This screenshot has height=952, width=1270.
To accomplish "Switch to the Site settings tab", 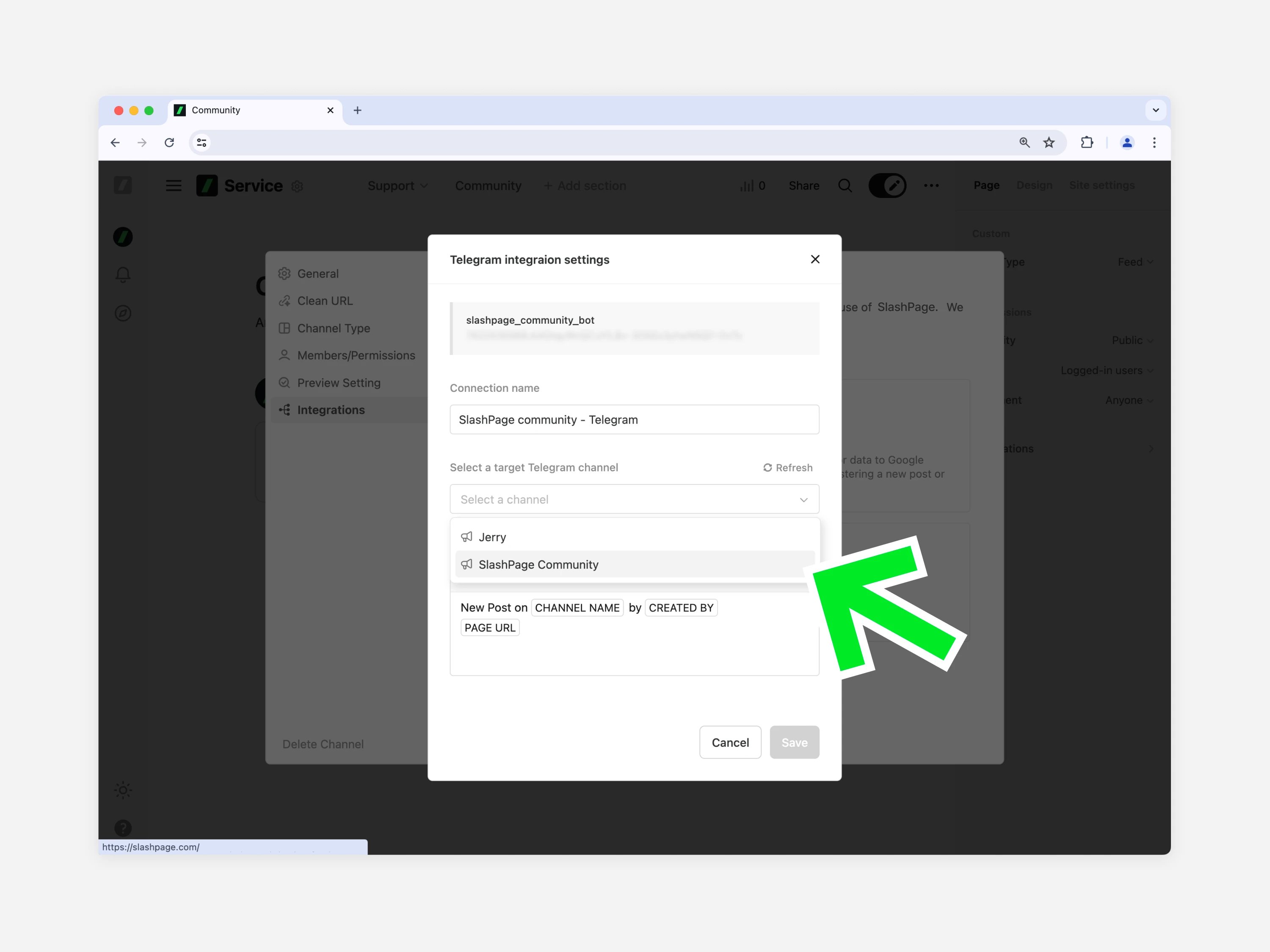I will [x=1101, y=185].
